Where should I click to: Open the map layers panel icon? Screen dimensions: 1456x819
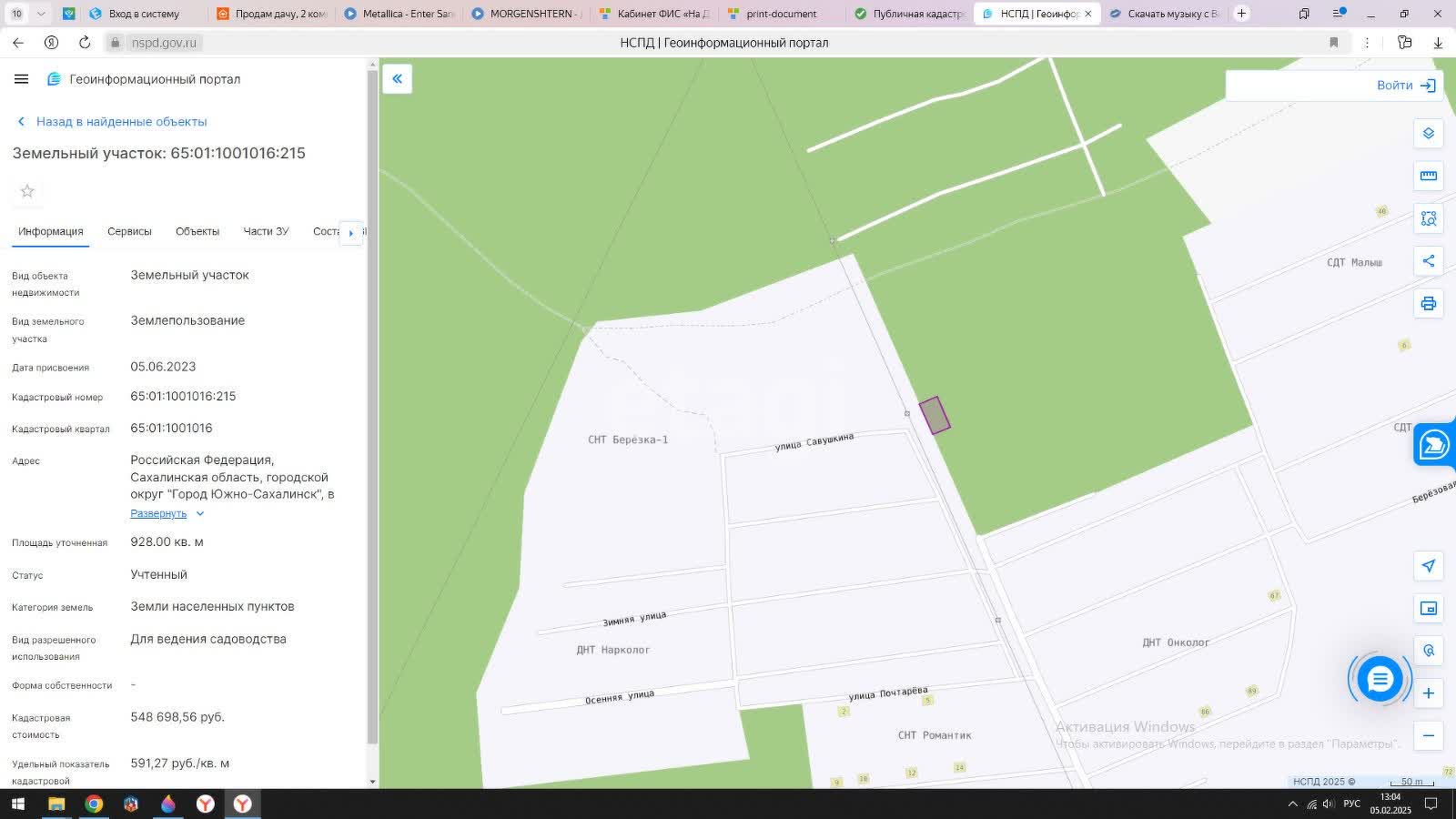(x=1428, y=134)
